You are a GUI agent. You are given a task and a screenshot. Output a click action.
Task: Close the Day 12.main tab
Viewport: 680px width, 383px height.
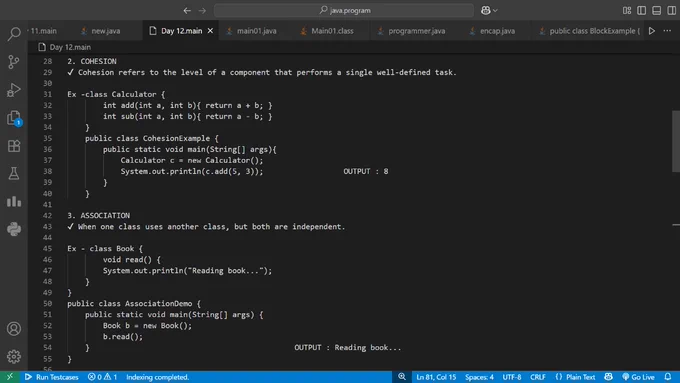coord(210,31)
